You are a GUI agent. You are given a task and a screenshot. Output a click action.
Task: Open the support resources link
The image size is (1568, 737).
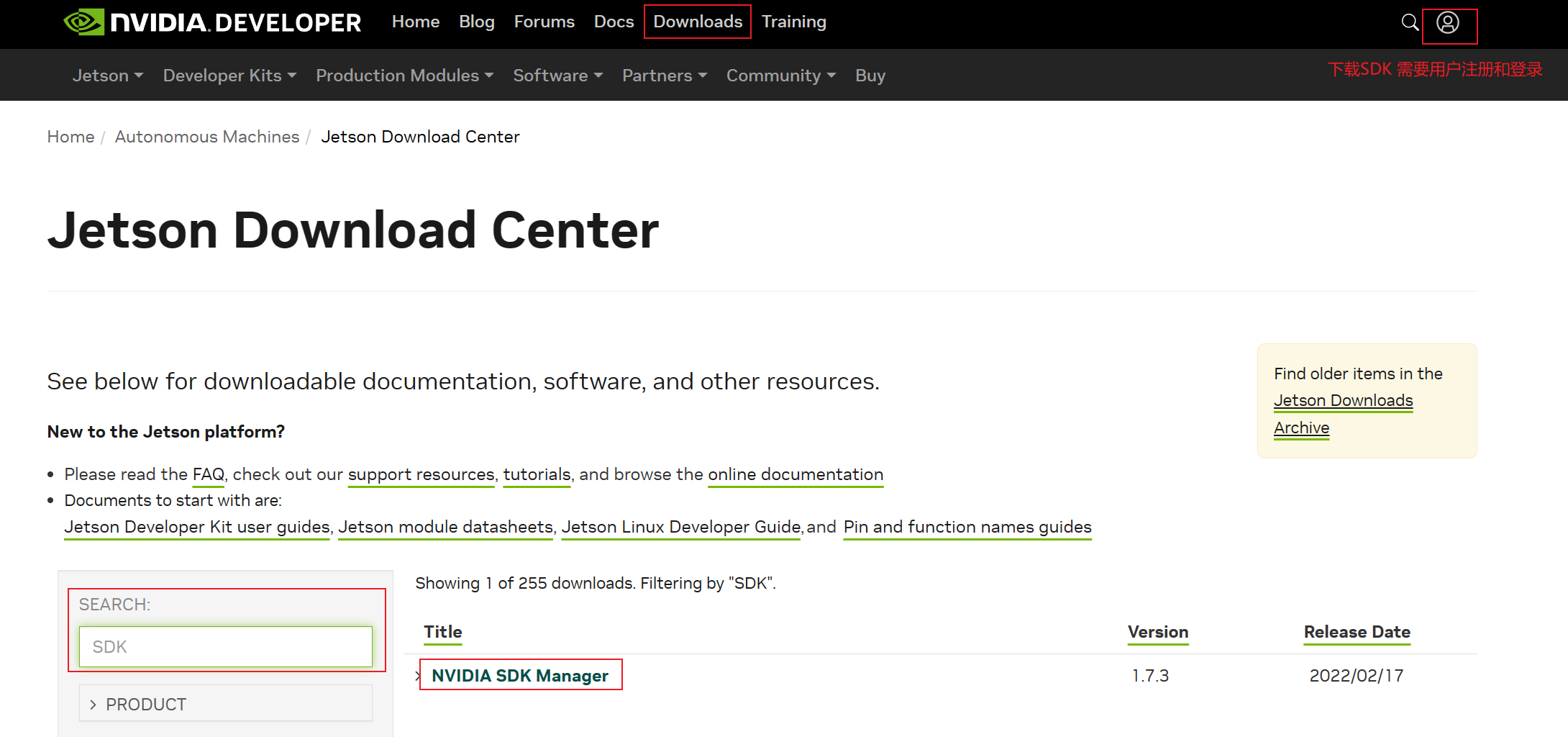pyautogui.click(x=421, y=474)
